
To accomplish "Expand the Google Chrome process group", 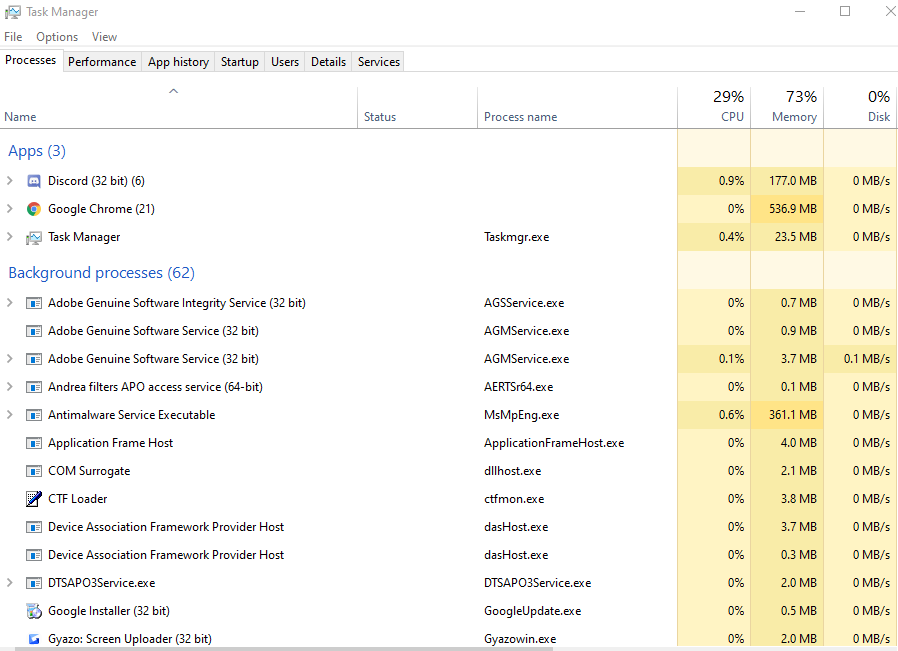I will [x=9, y=209].
